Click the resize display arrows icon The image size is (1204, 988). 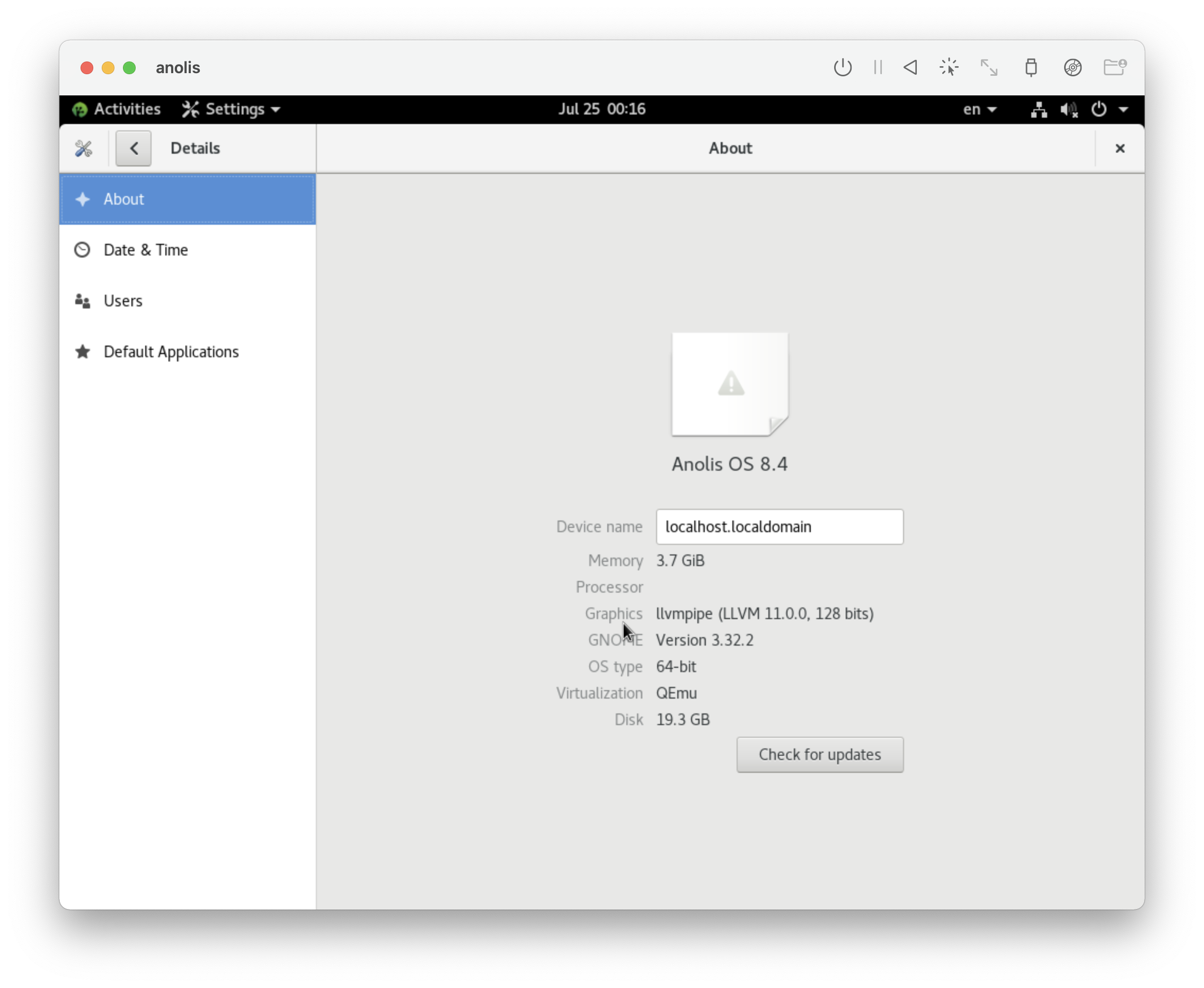989,68
